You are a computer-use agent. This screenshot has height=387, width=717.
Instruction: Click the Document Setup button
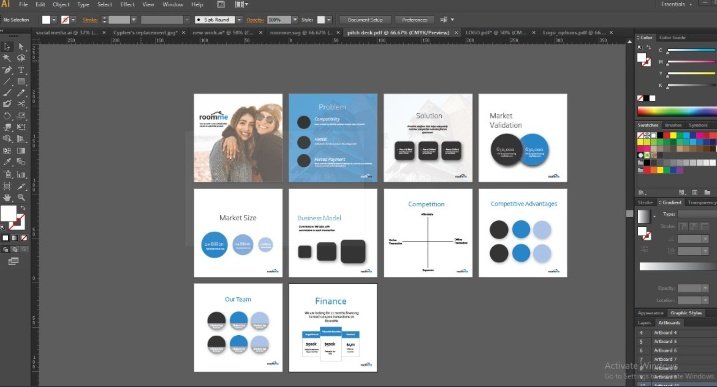click(364, 20)
